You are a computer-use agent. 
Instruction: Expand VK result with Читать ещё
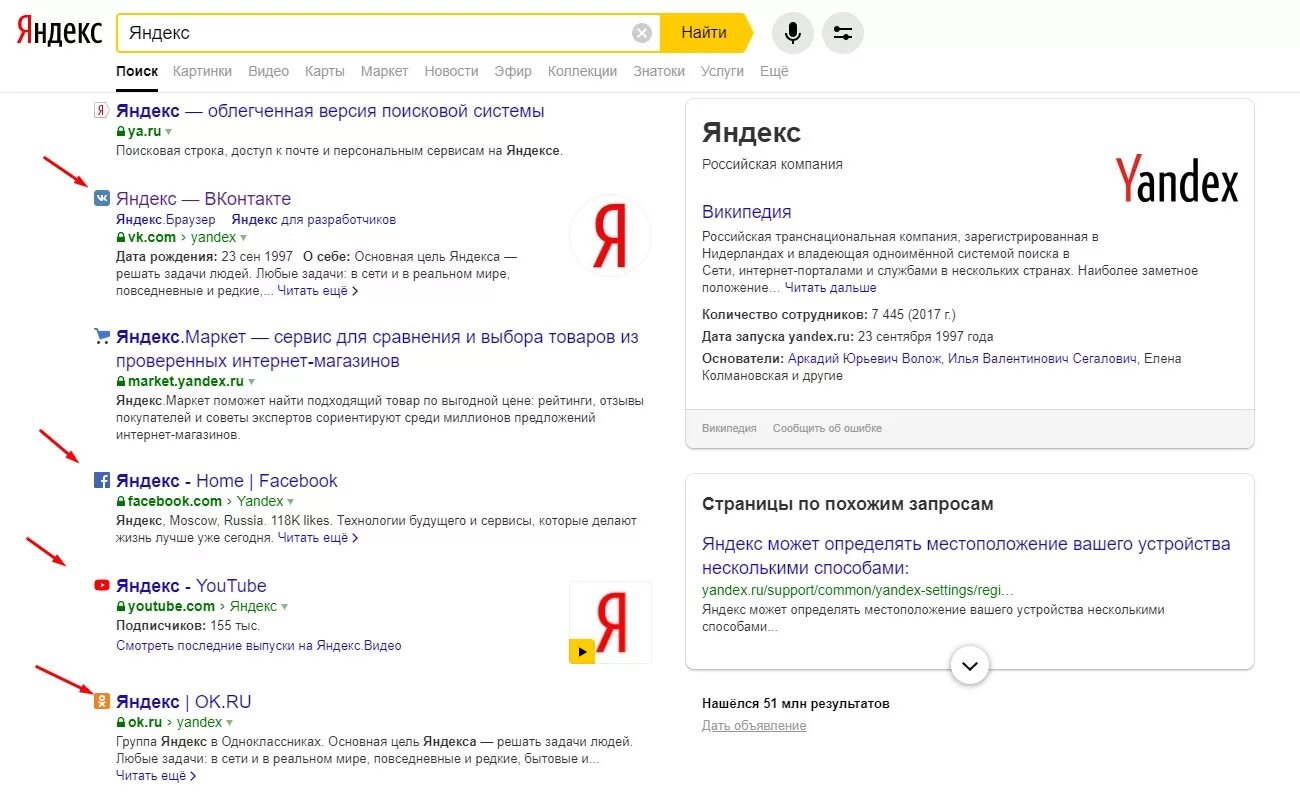click(x=317, y=291)
